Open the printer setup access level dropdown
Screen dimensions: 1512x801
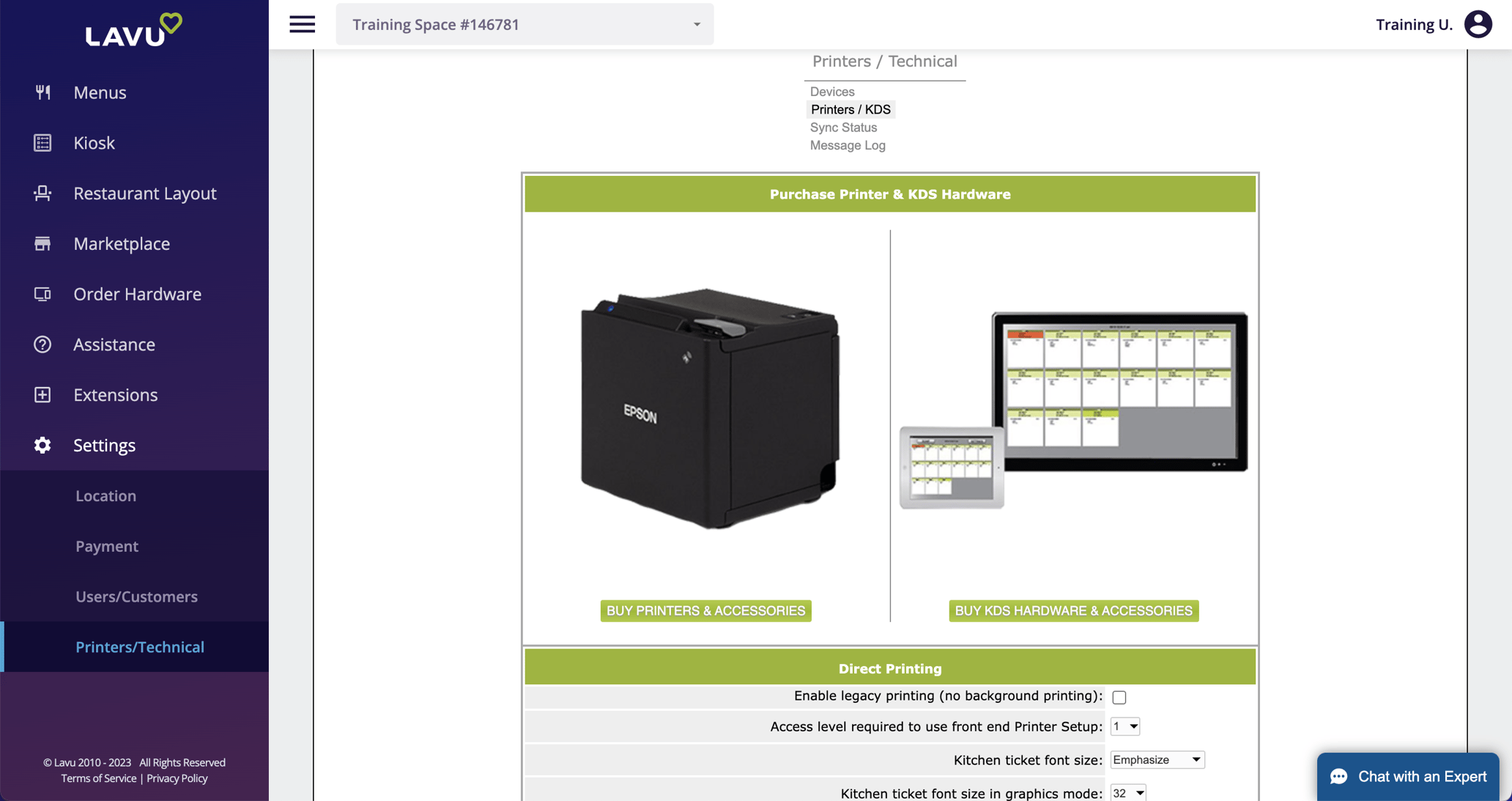(1124, 726)
